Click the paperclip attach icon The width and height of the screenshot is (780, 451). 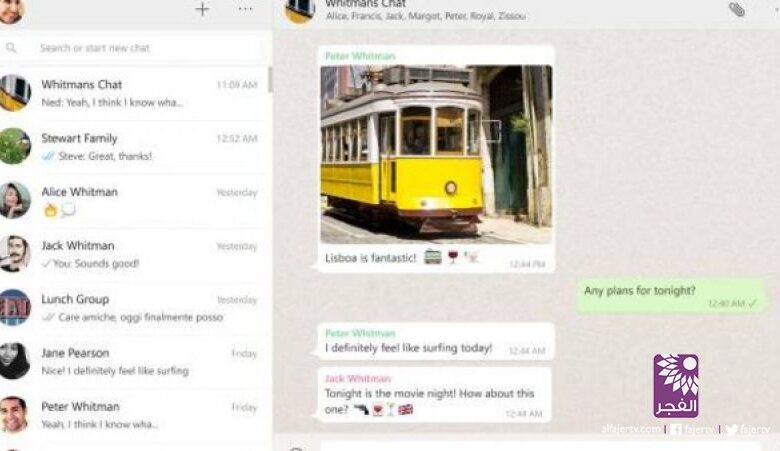pyautogui.click(x=736, y=10)
